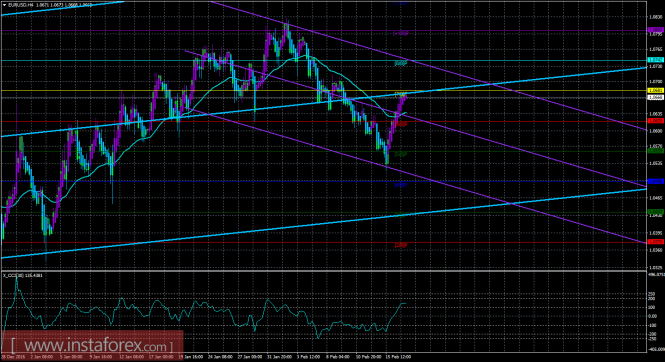Click the yellow 1.0681 price tag
The height and width of the screenshot is (362, 665).
(x=656, y=91)
